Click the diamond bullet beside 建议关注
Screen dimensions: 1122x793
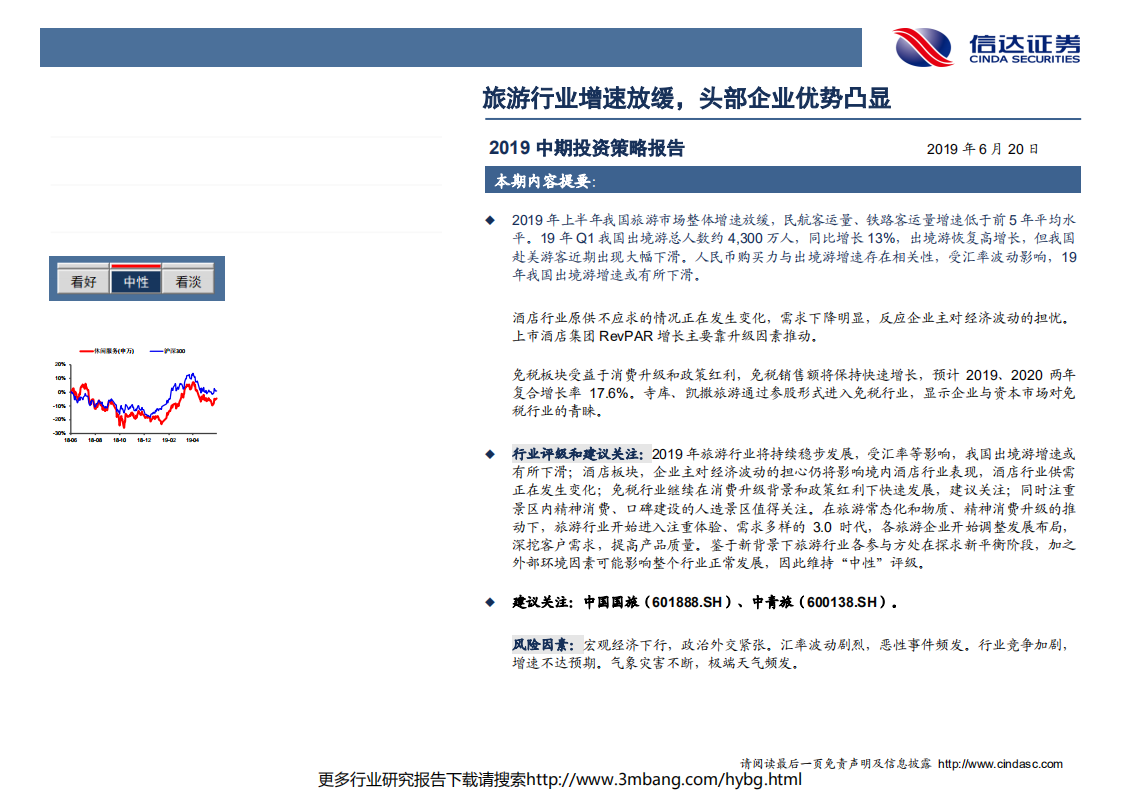click(490, 600)
